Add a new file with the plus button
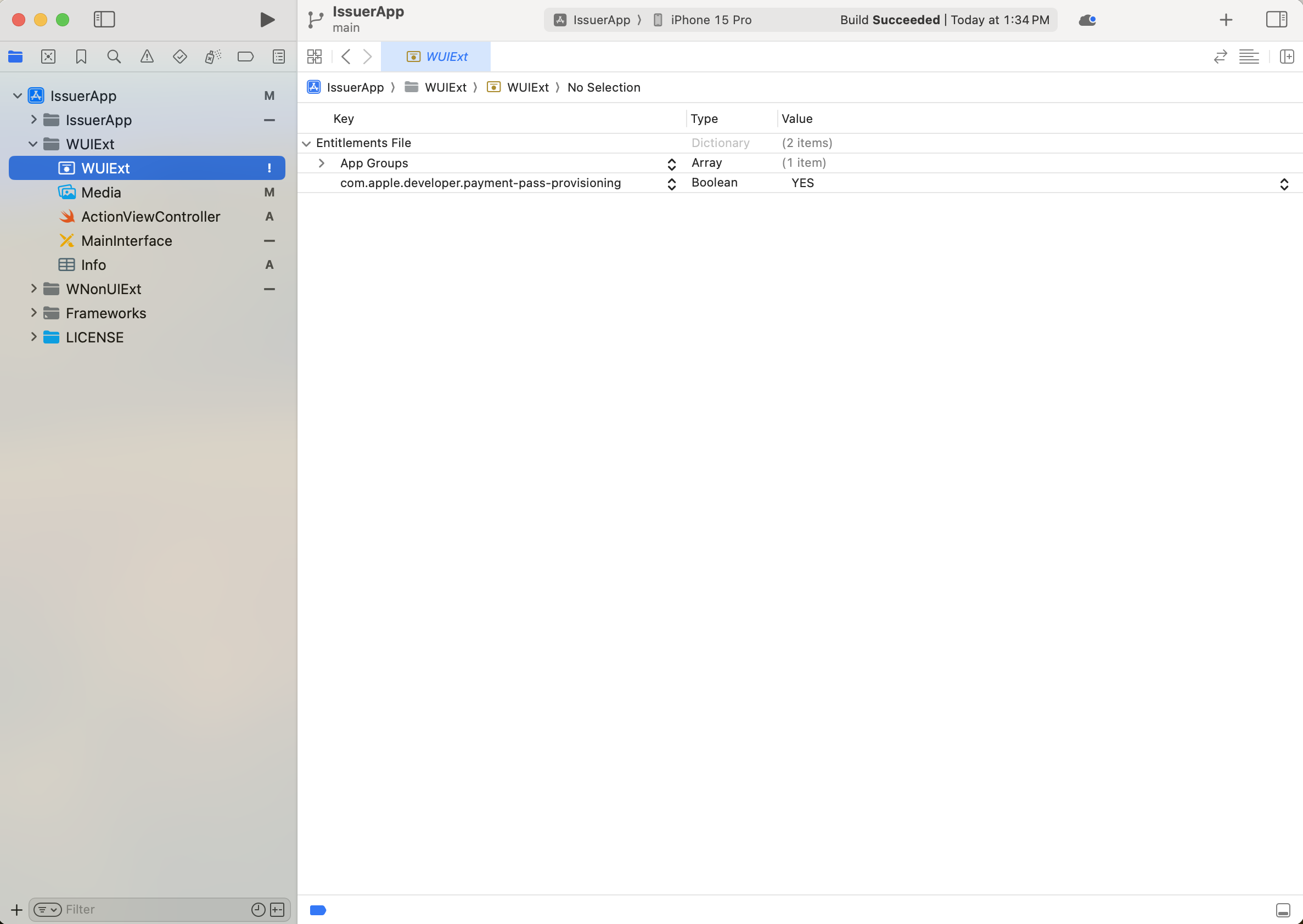The height and width of the screenshot is (924, 1303). point(16,909)
